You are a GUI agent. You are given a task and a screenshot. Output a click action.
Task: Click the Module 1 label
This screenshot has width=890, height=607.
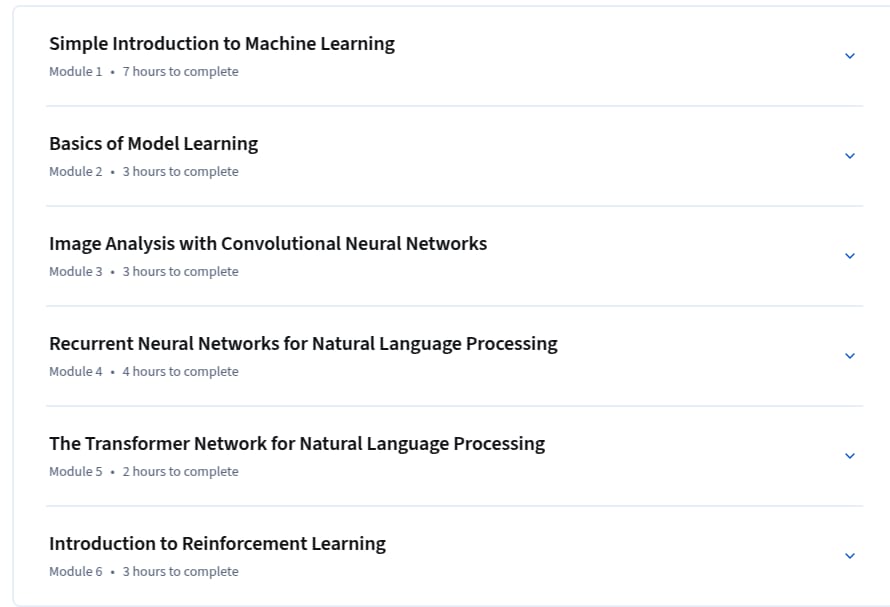75,72
